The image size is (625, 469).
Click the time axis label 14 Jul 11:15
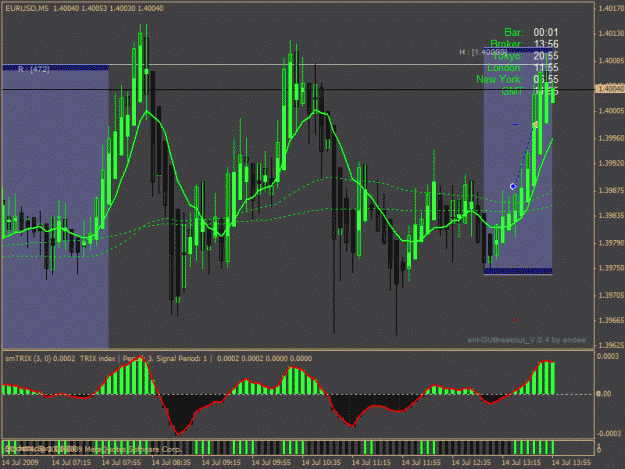371,463
